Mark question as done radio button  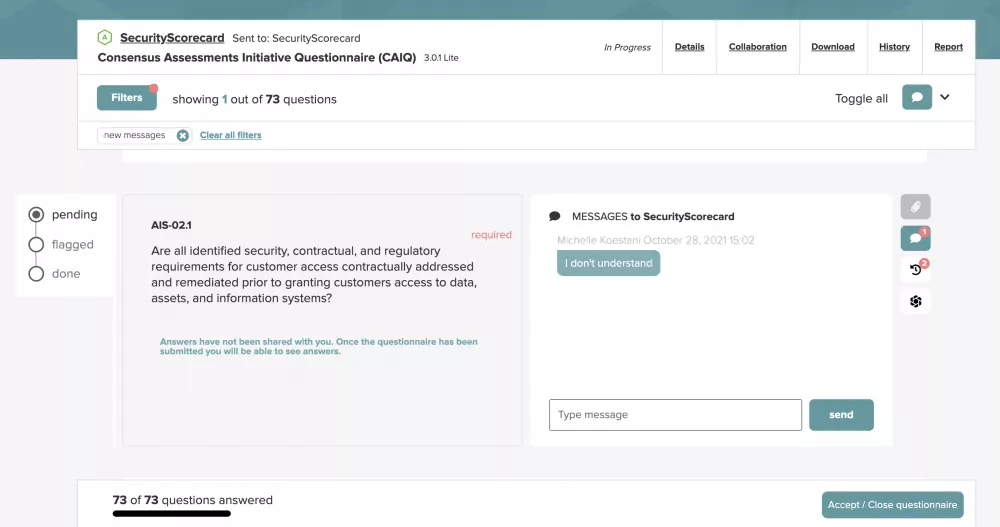(36, 274)
